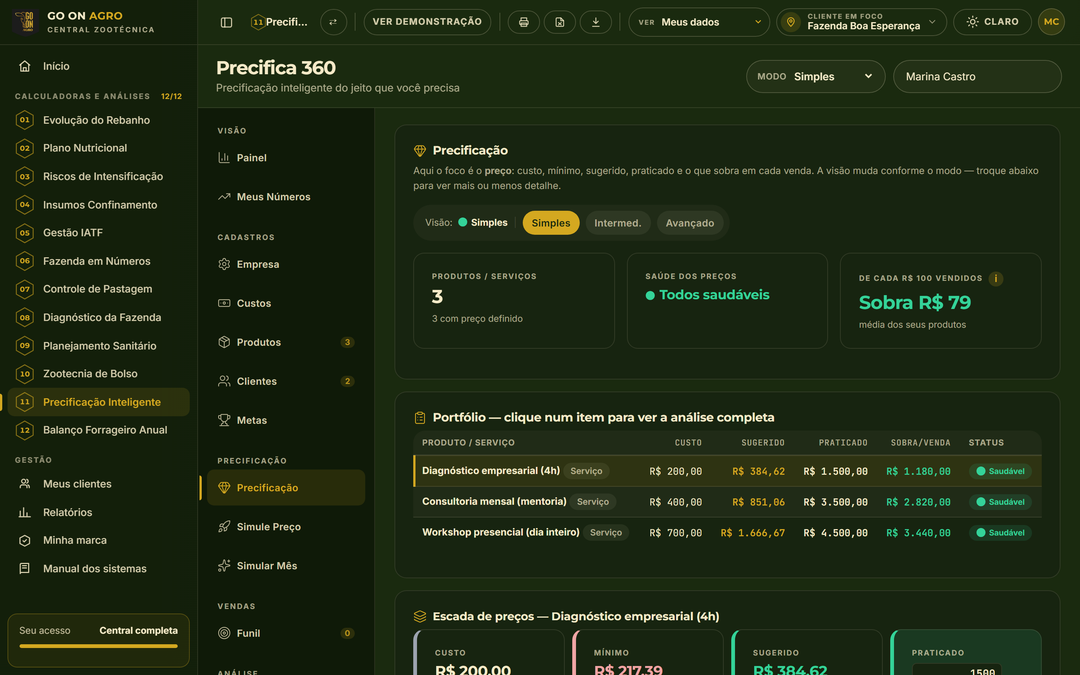Open Empresa under Cadastros

[286, 264]
